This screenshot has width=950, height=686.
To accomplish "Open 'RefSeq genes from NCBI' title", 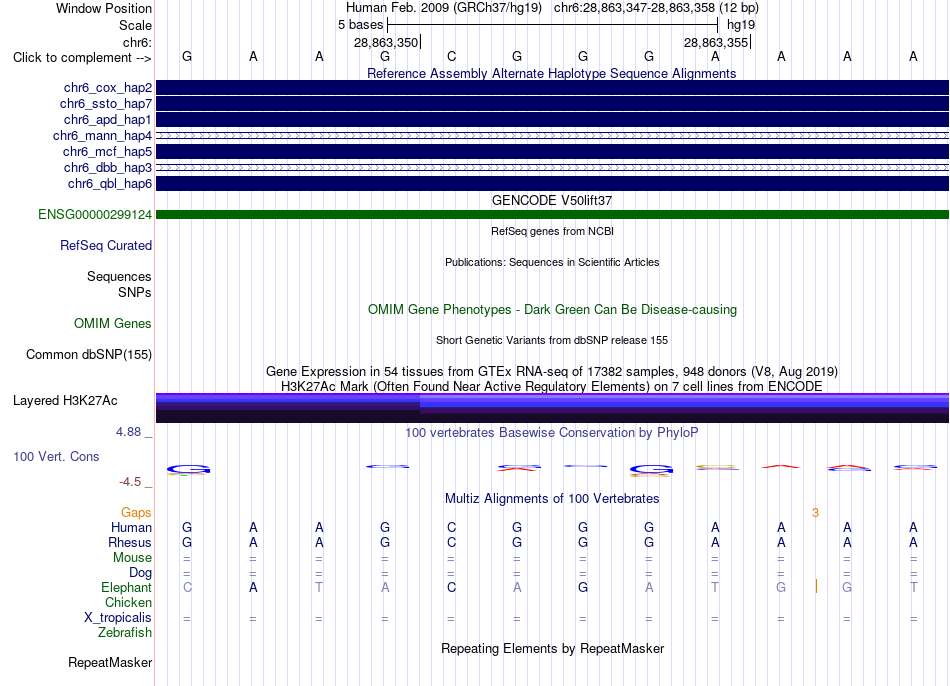I will 552,231.
